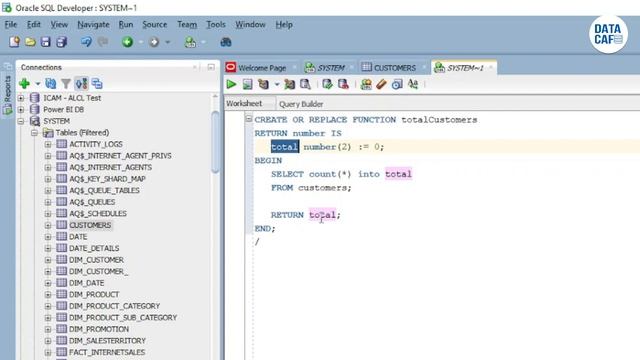
Task: Click the Connections panel vertical scrollbar
Action: click(x=215, y=143)
